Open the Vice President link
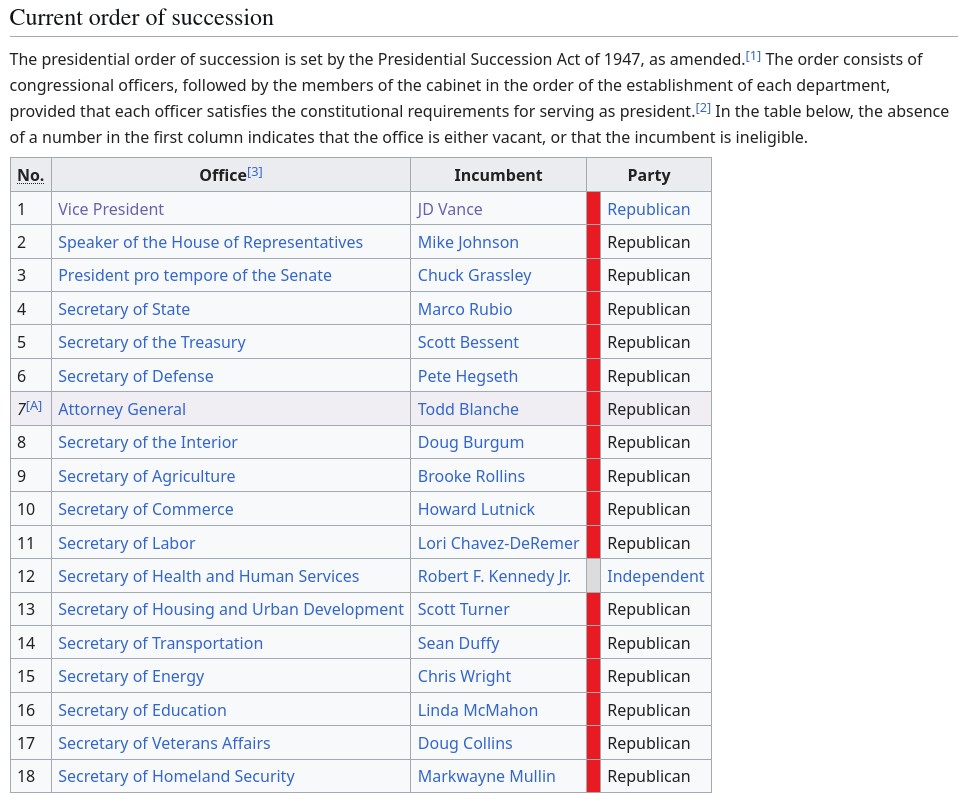 [x=111, y=209]
